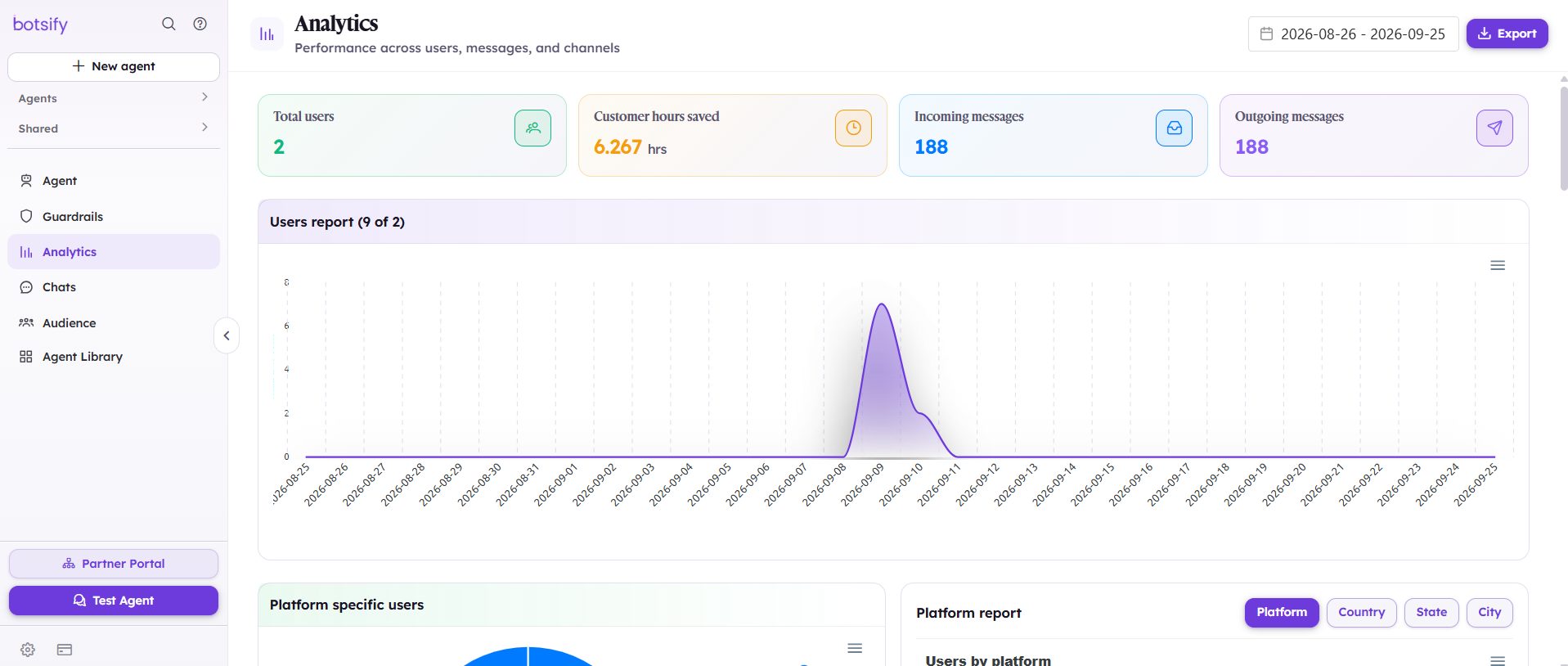
Task: Open Users by platform chart menu
Action: tap(1498, 660)
